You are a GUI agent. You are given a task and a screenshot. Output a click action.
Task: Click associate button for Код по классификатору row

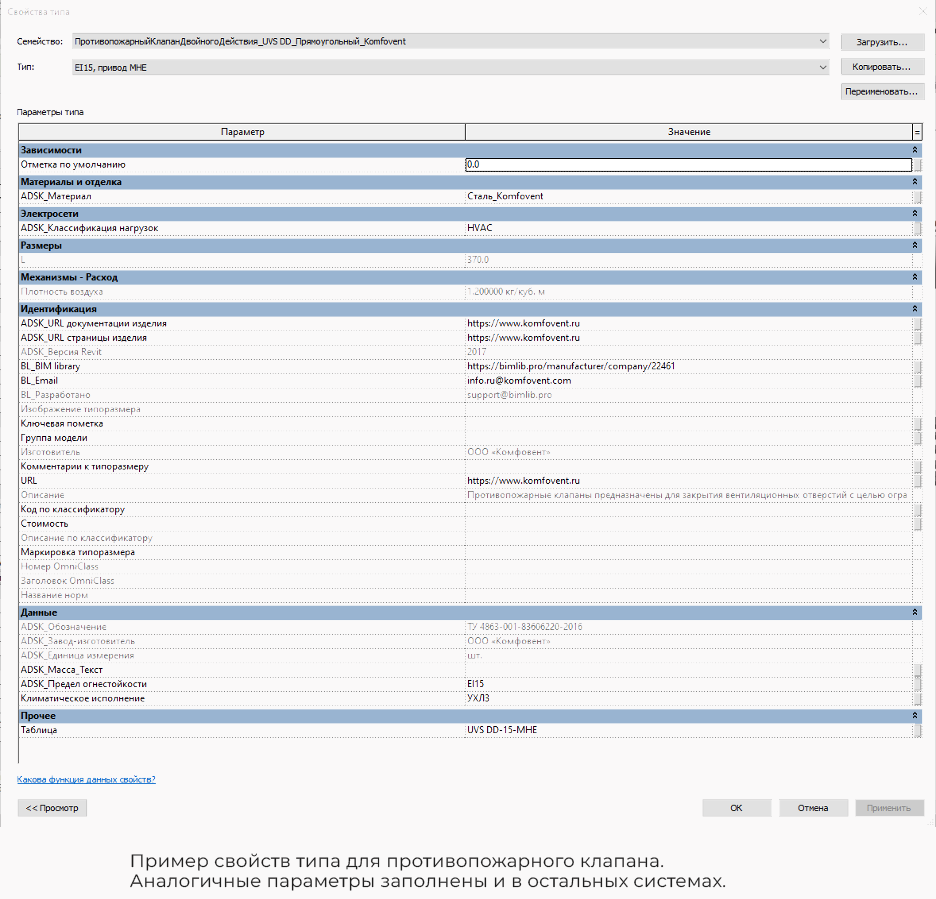(917, 510)
